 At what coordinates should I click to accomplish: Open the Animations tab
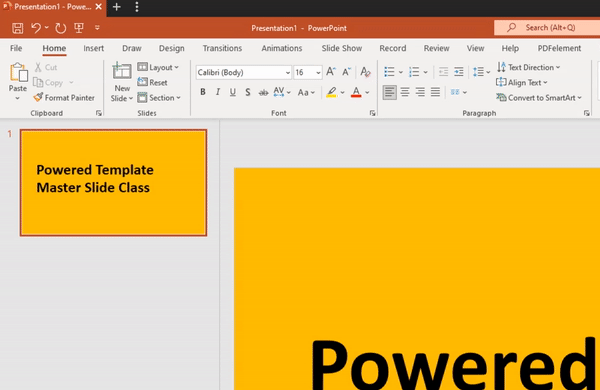tap(282, 48)
